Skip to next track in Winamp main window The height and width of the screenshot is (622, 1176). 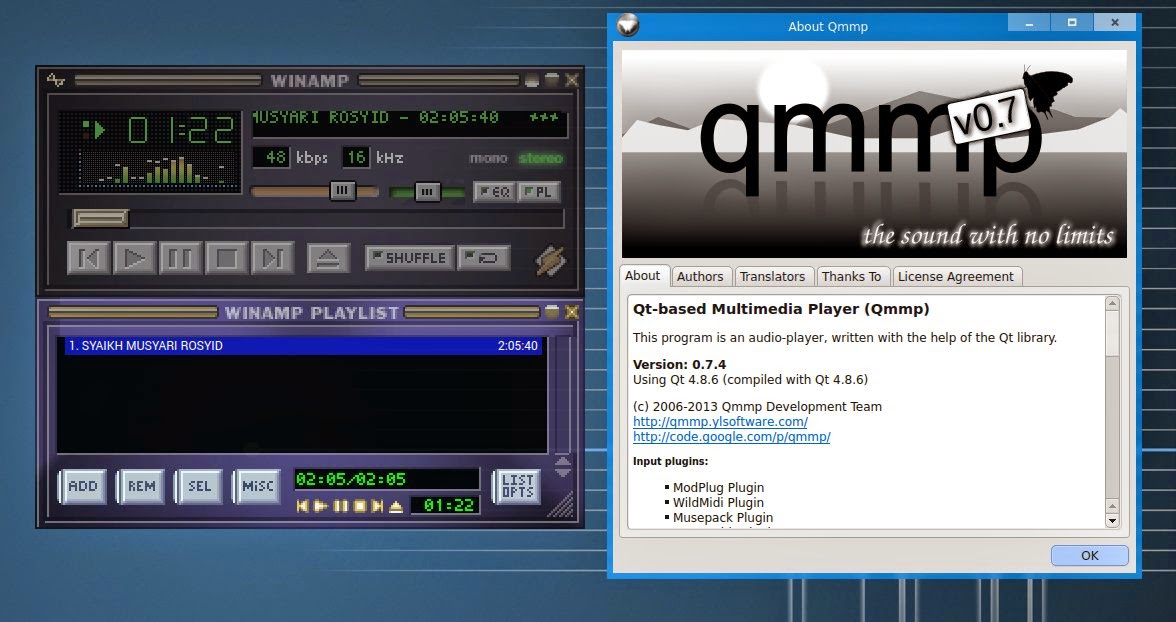coord(272,258)
